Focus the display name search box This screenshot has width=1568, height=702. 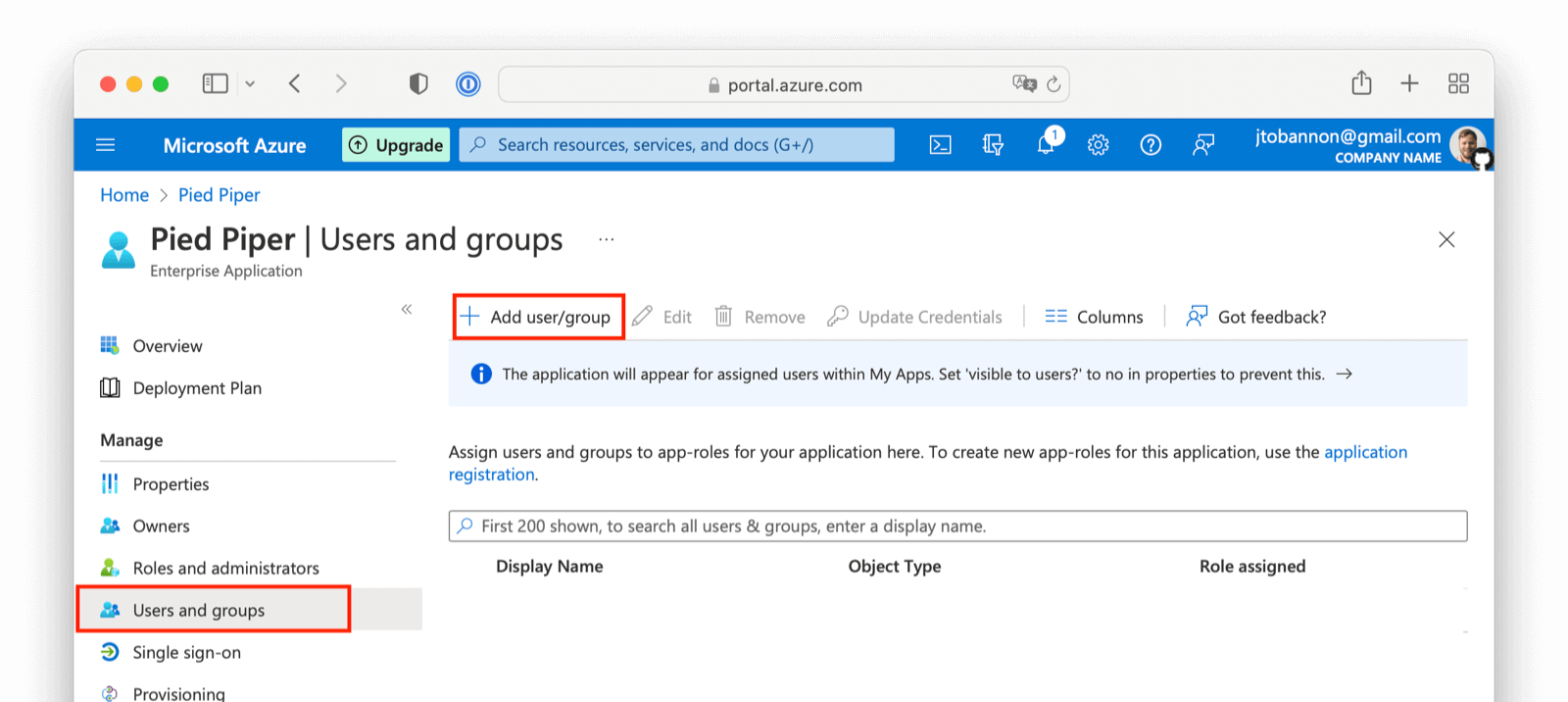click(x=957, y=526)
